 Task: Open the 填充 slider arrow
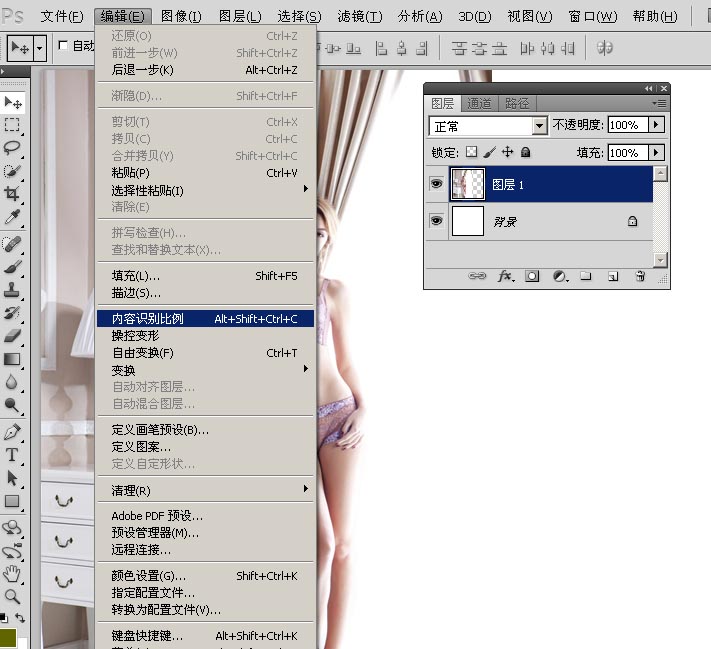point(656,152)
